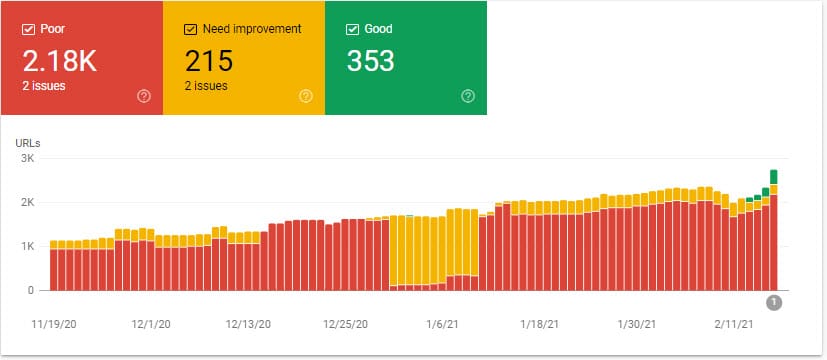The height and width of the screenshot is (360, 827).
Task: Disable the Good checkbox
Action: point(352,30)
